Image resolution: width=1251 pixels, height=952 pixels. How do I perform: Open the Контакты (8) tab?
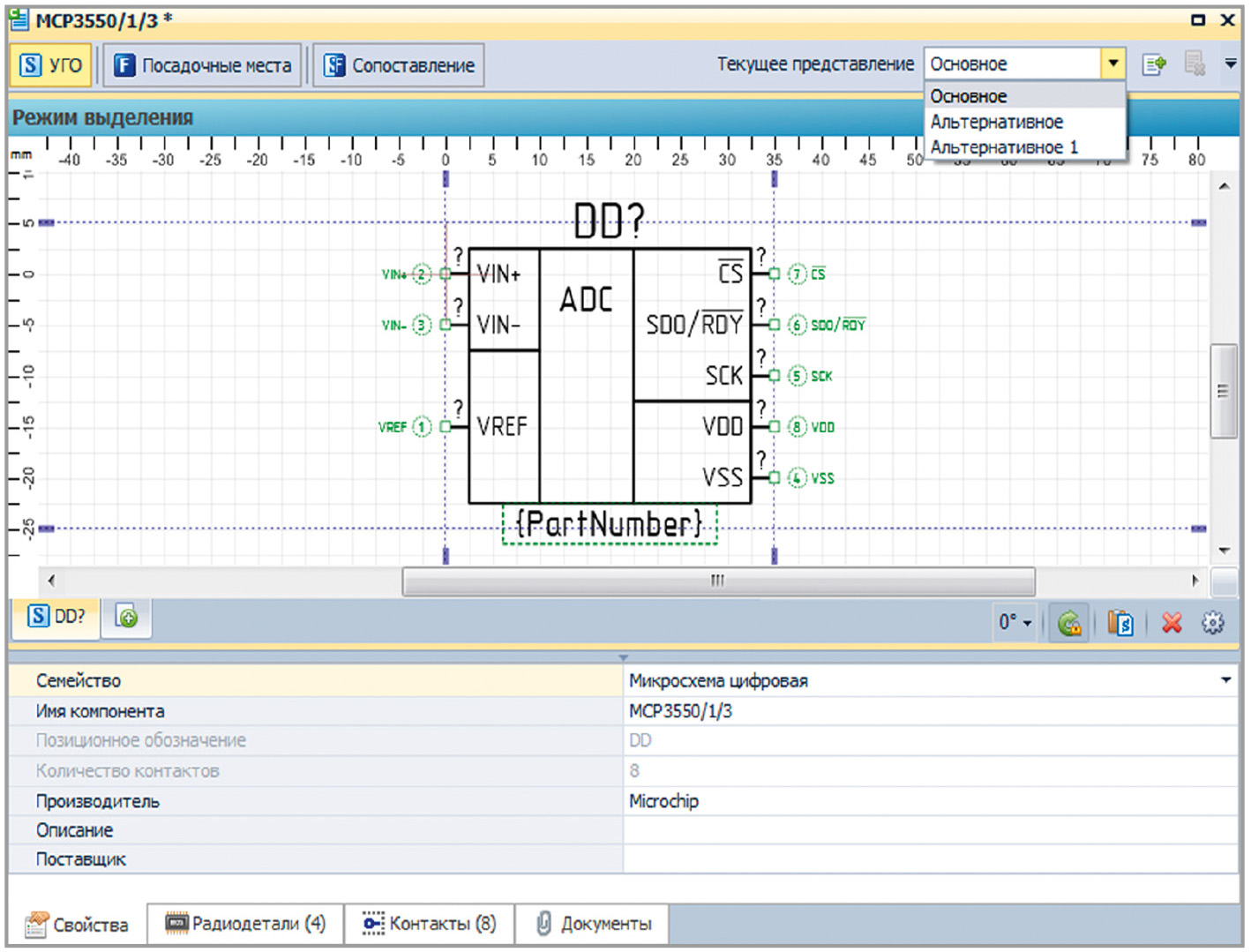430,924
